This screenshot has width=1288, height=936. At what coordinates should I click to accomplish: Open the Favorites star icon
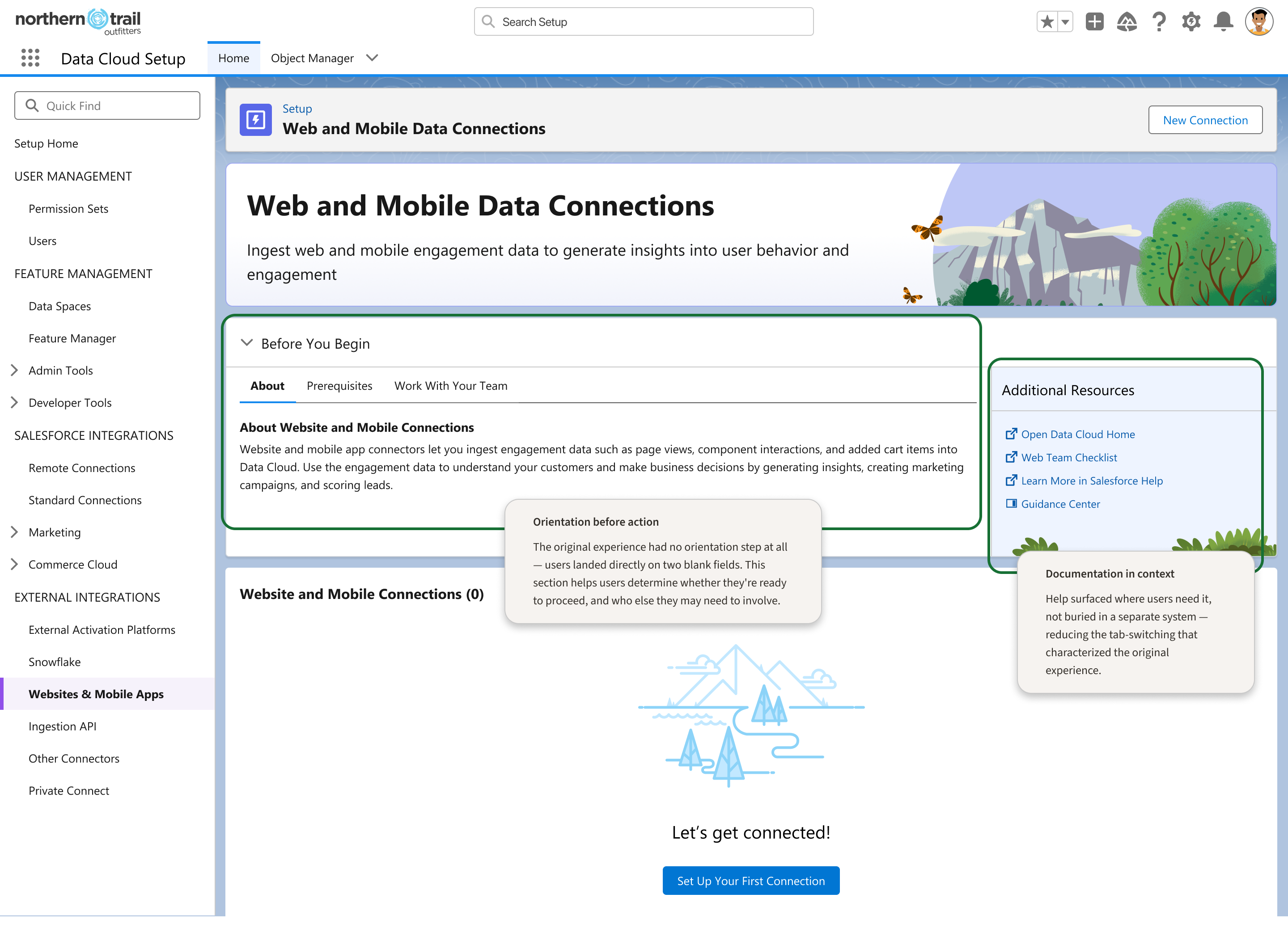click(1047, 21)
